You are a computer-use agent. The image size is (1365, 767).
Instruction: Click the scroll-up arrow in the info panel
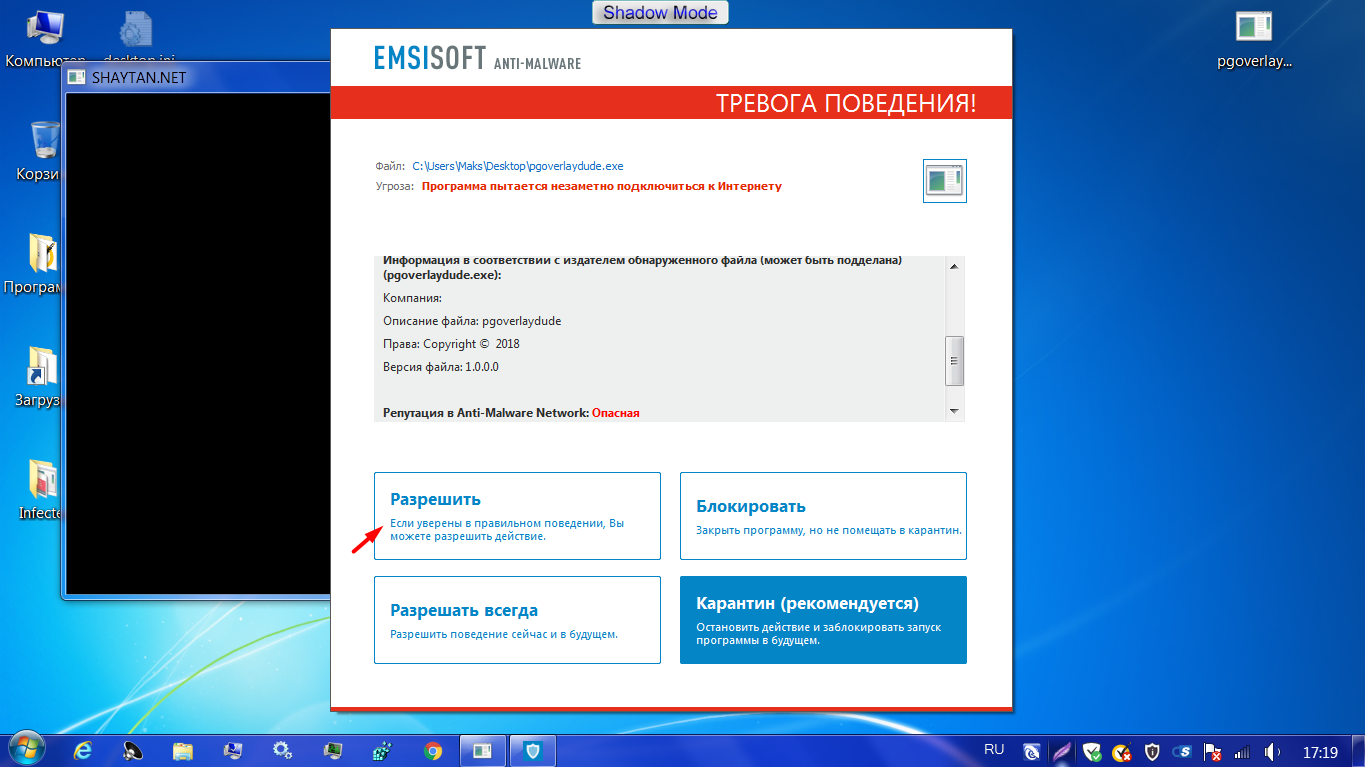click(954, 266)
